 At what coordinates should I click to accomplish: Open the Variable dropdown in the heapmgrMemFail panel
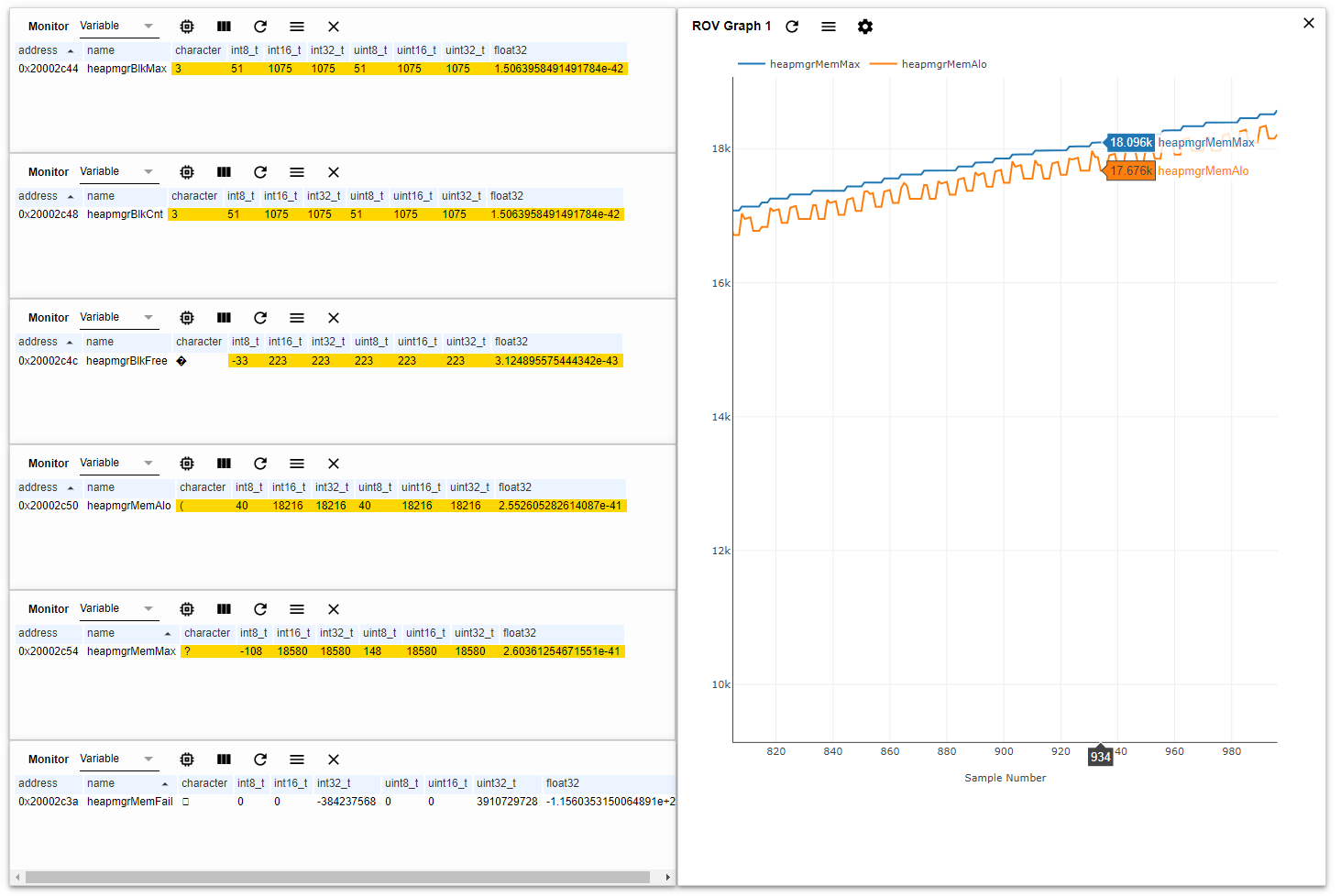tap(119, 758)
